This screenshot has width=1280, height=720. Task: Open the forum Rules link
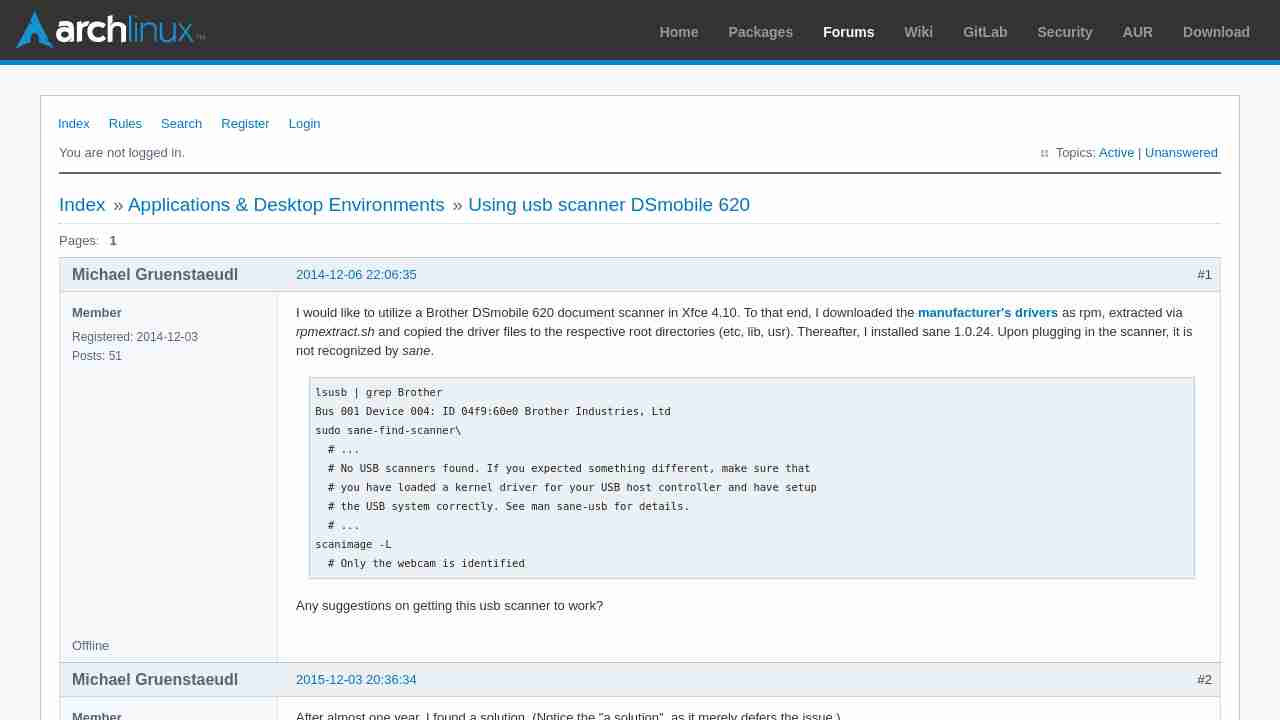coord(125,124)
